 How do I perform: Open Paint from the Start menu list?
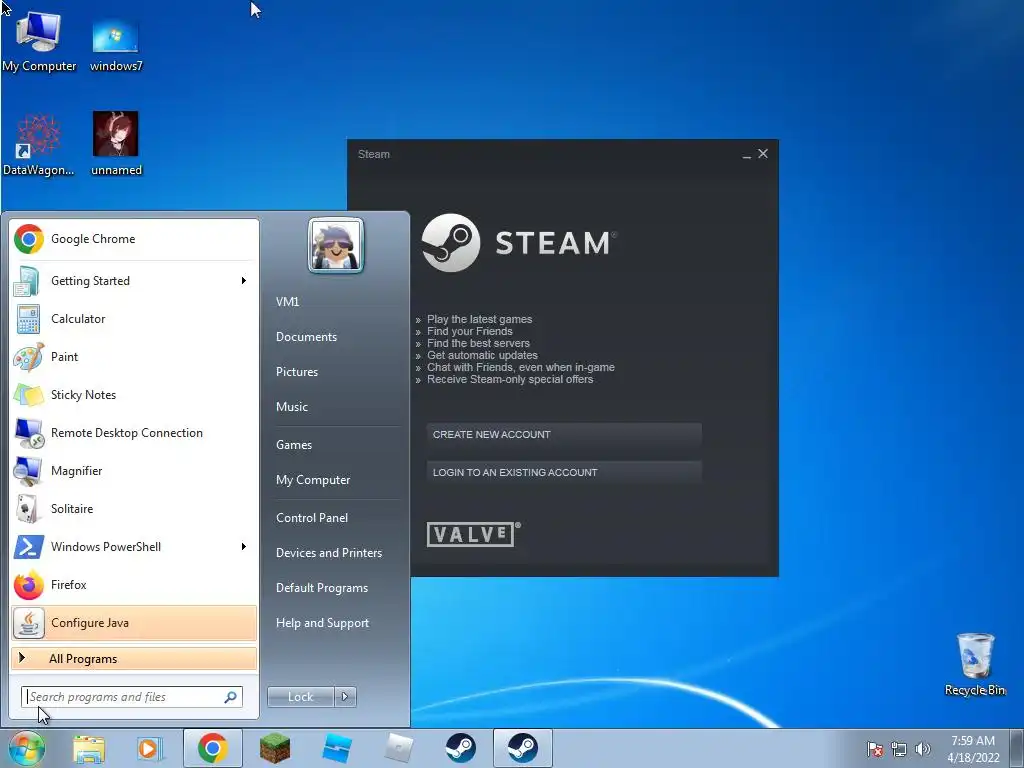click(x=134, y=357)
